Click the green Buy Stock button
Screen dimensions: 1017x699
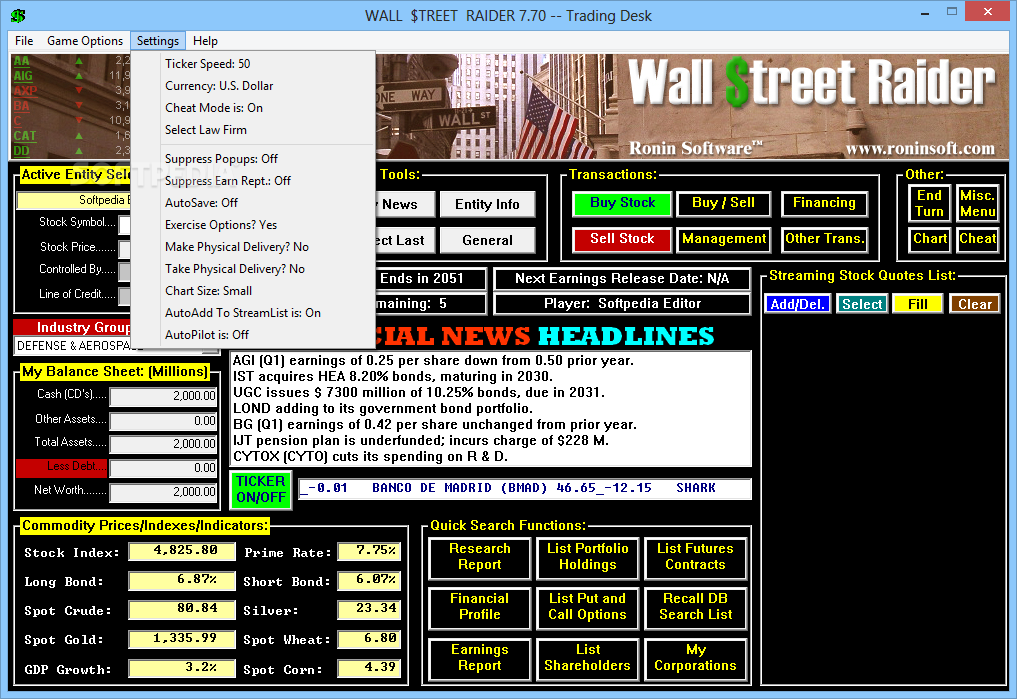[x=622, y=203]
